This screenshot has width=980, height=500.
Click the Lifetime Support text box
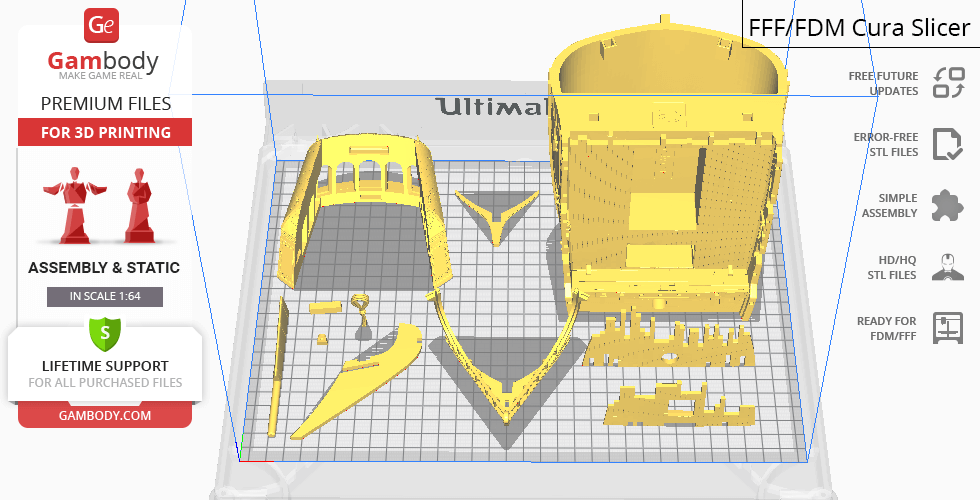click(104, 373)
